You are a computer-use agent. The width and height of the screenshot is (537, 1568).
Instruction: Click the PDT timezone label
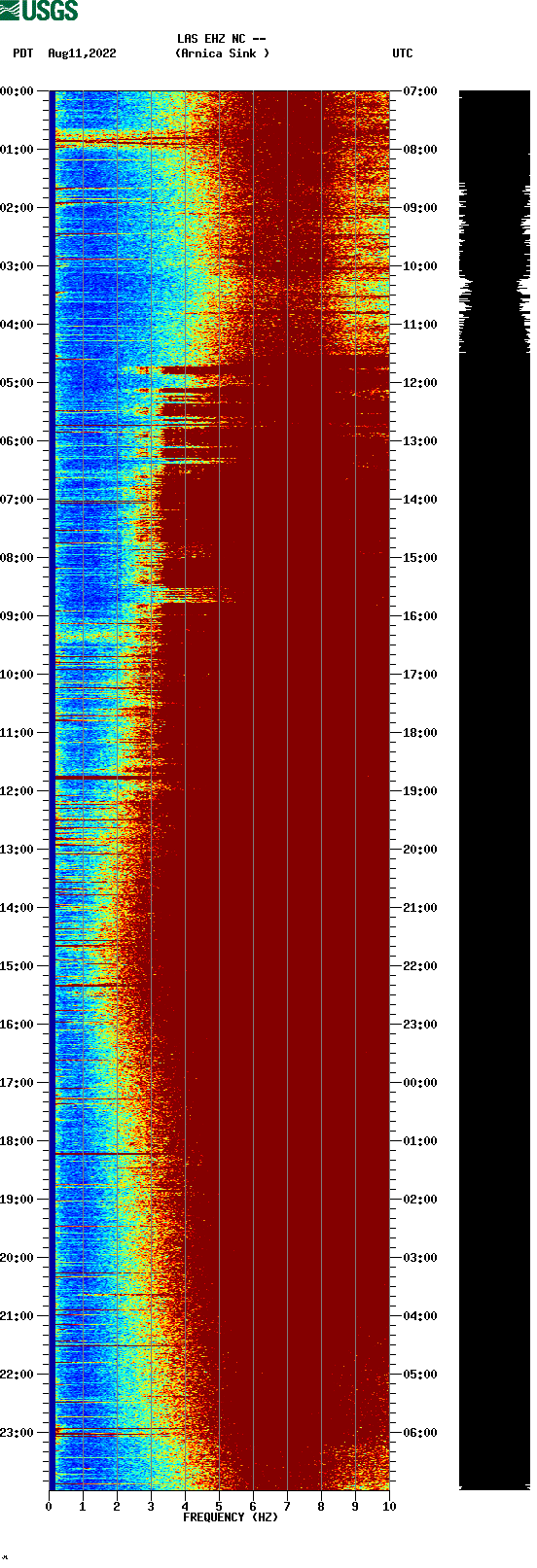click(23, 53)
